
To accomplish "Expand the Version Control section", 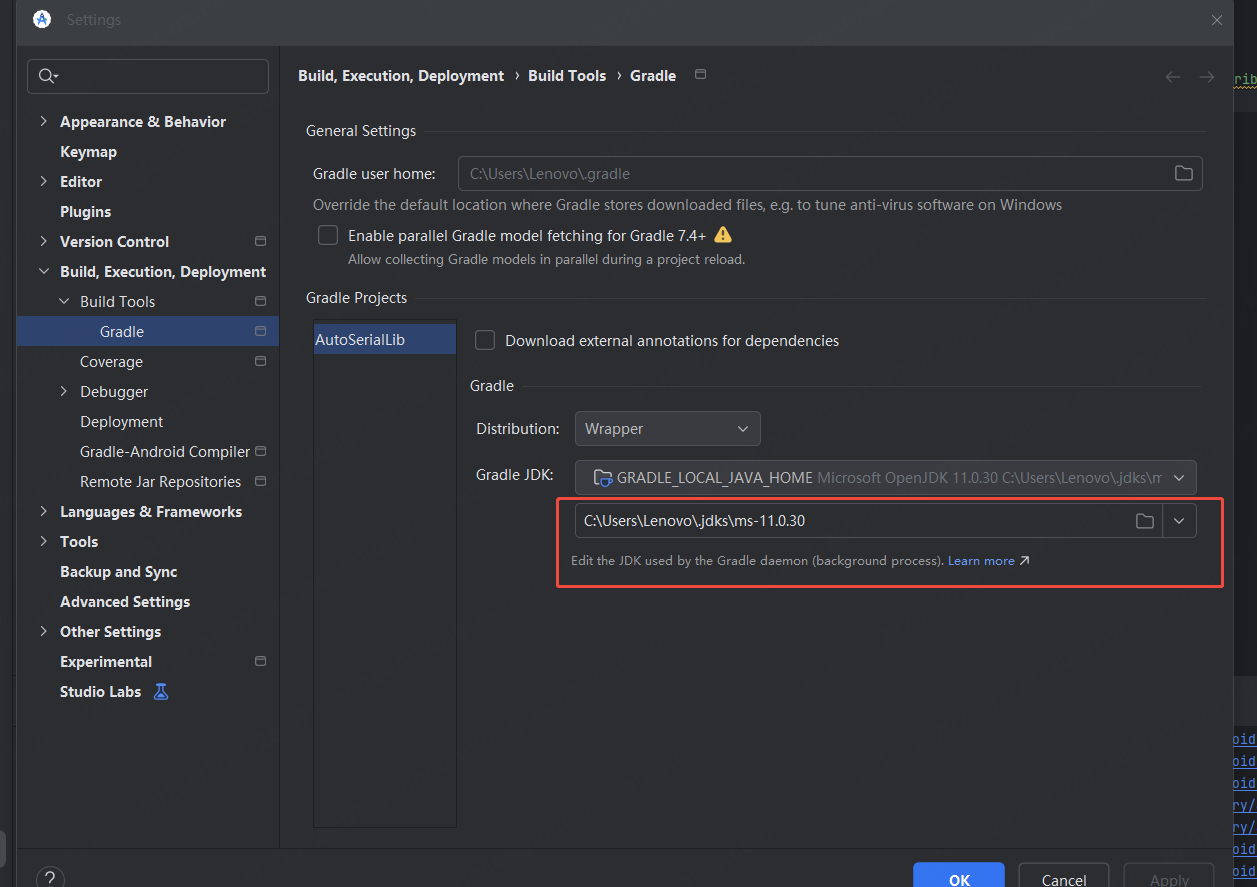I will (x=43, y=241).
